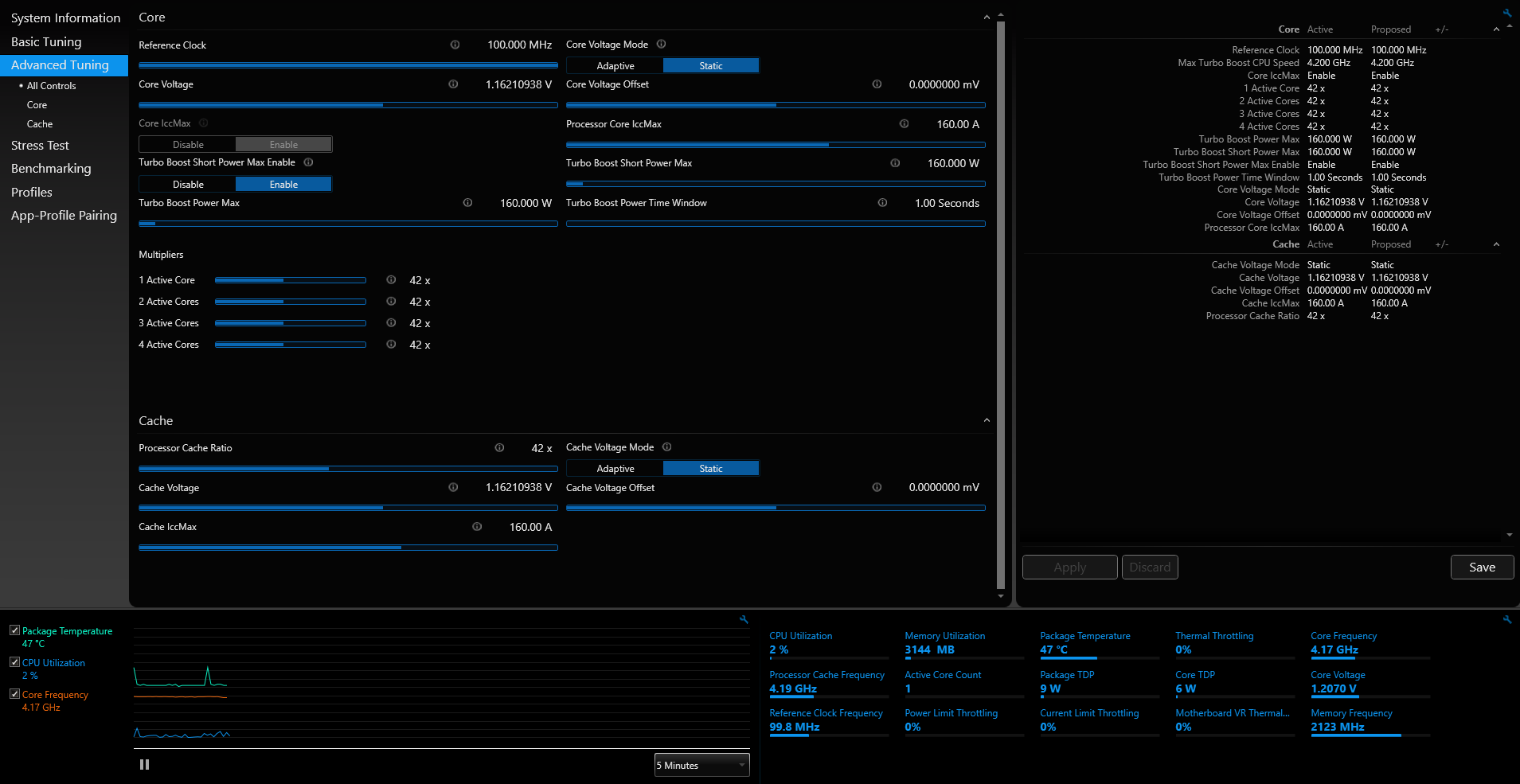
Task: Open Basic Tuning page
Action: pos(46,41)
